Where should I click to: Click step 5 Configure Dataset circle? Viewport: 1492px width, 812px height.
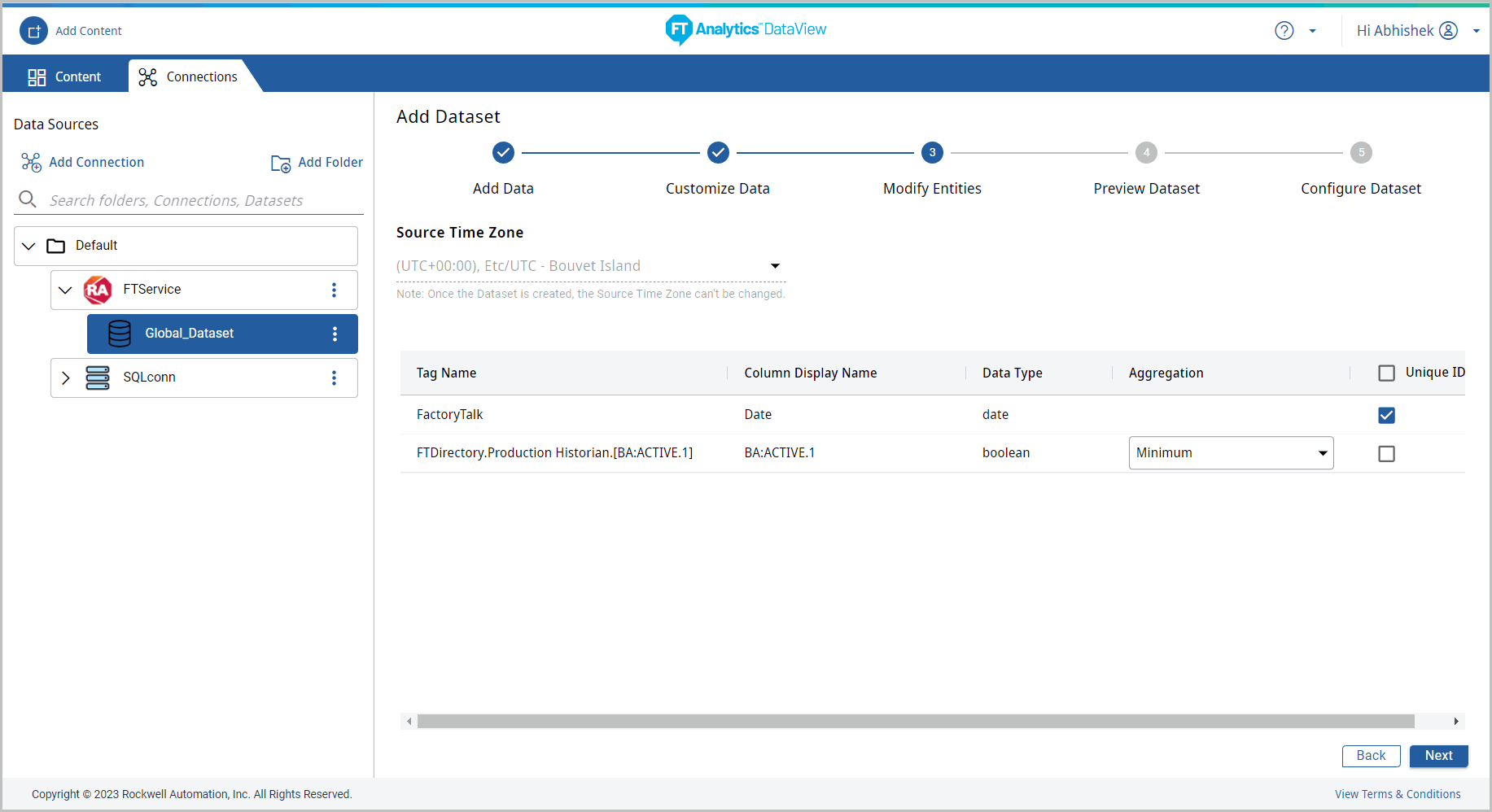[x=1361, y=152]
